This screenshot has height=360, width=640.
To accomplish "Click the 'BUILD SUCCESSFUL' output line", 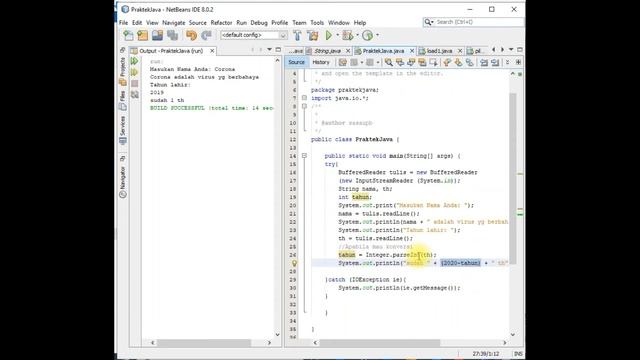I will pyautogui.click(x=211, y=108).
